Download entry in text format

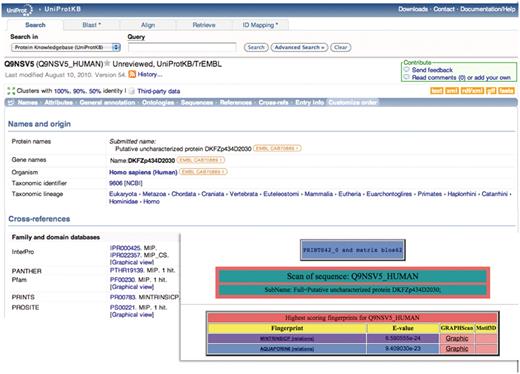pos(436,91)
